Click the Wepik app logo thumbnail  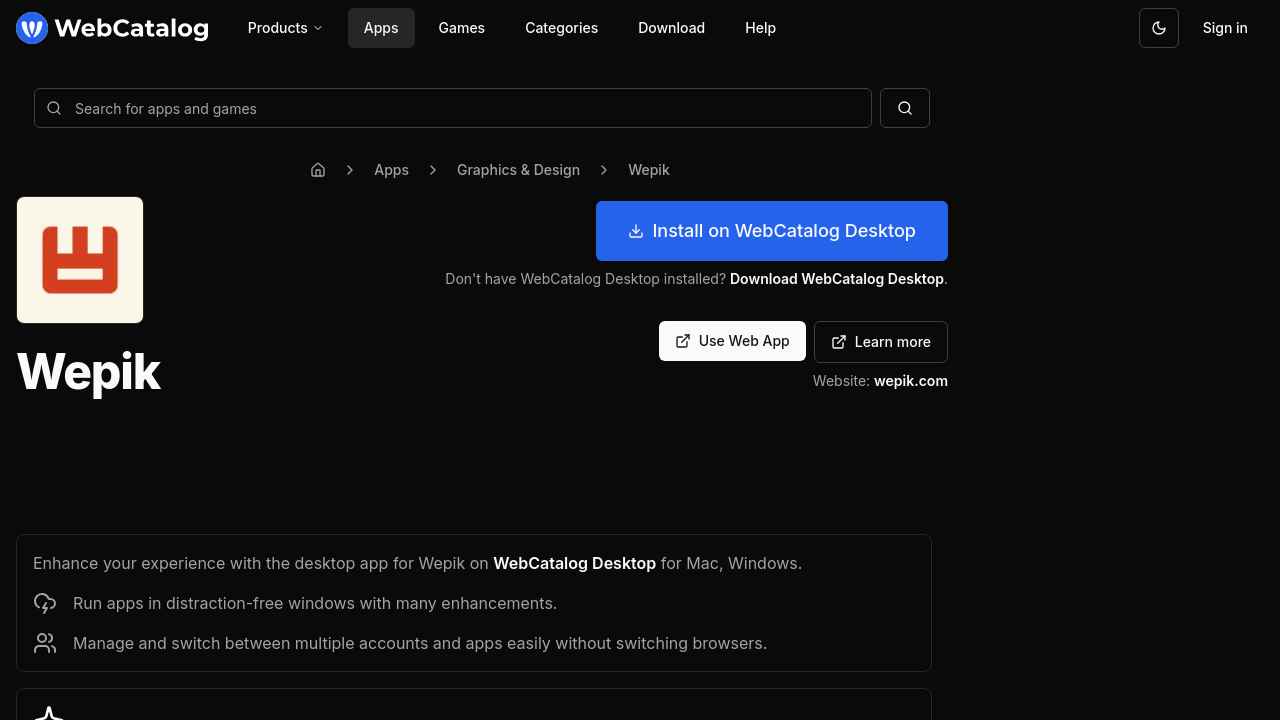pos(80,260)
